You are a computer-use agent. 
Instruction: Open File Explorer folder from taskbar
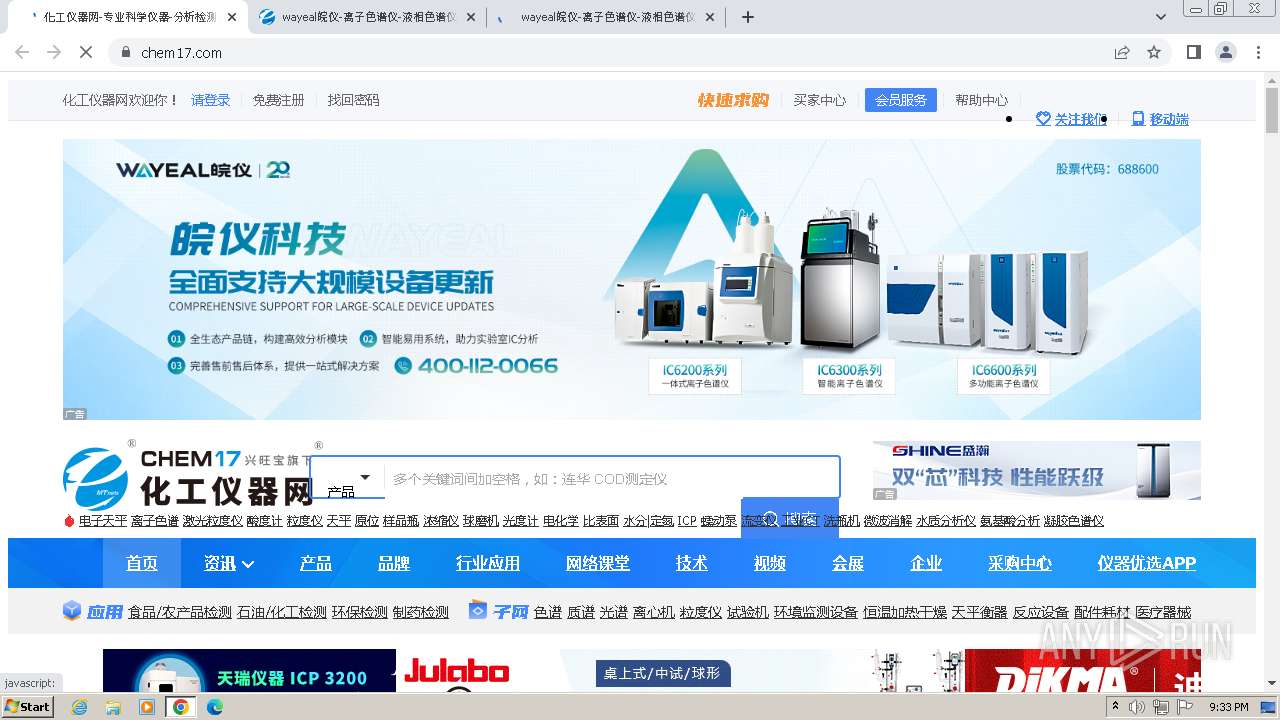pyautogui.click(x=113, y=707)
